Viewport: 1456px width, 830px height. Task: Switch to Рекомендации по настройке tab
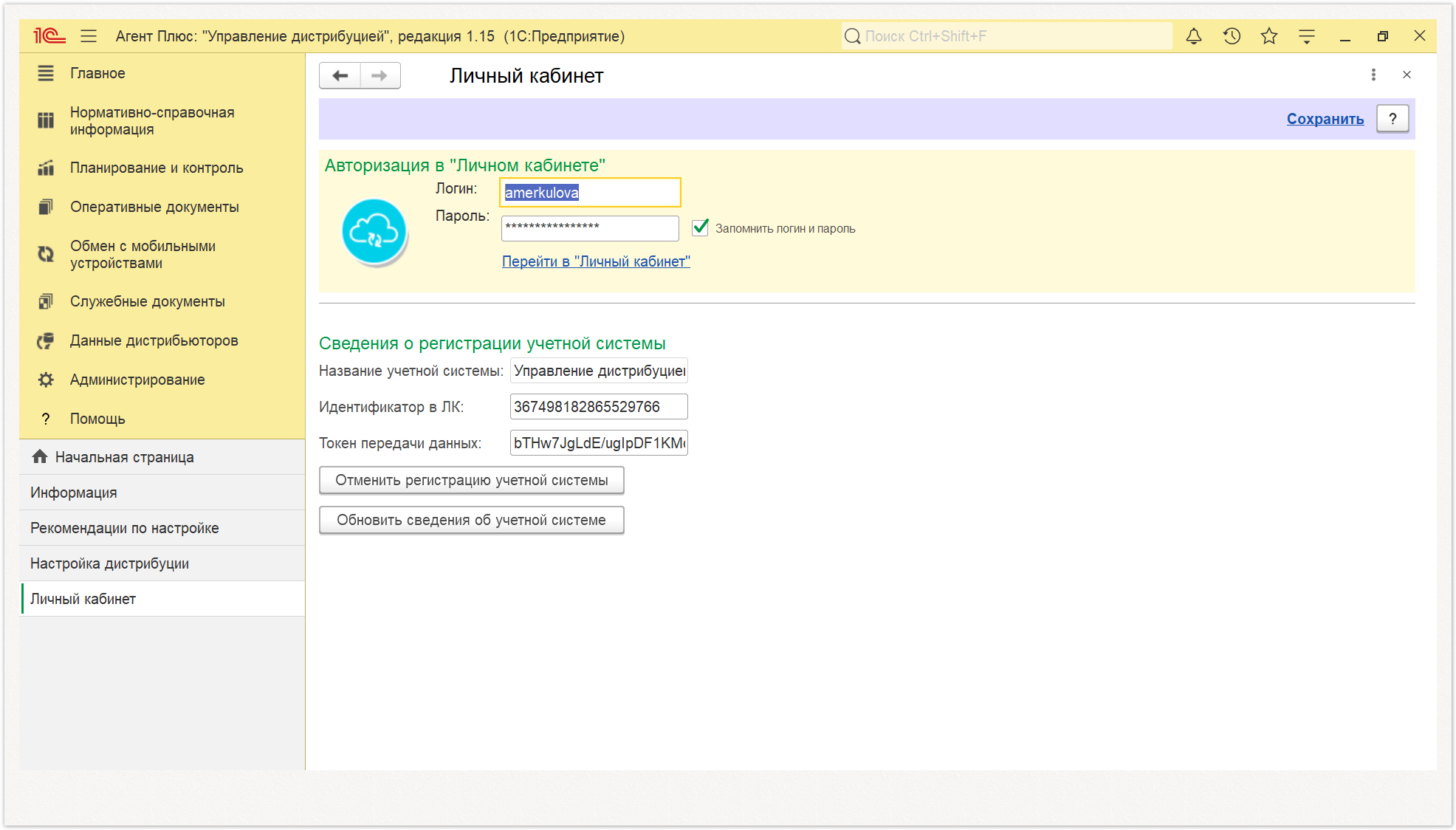(162, 528)
